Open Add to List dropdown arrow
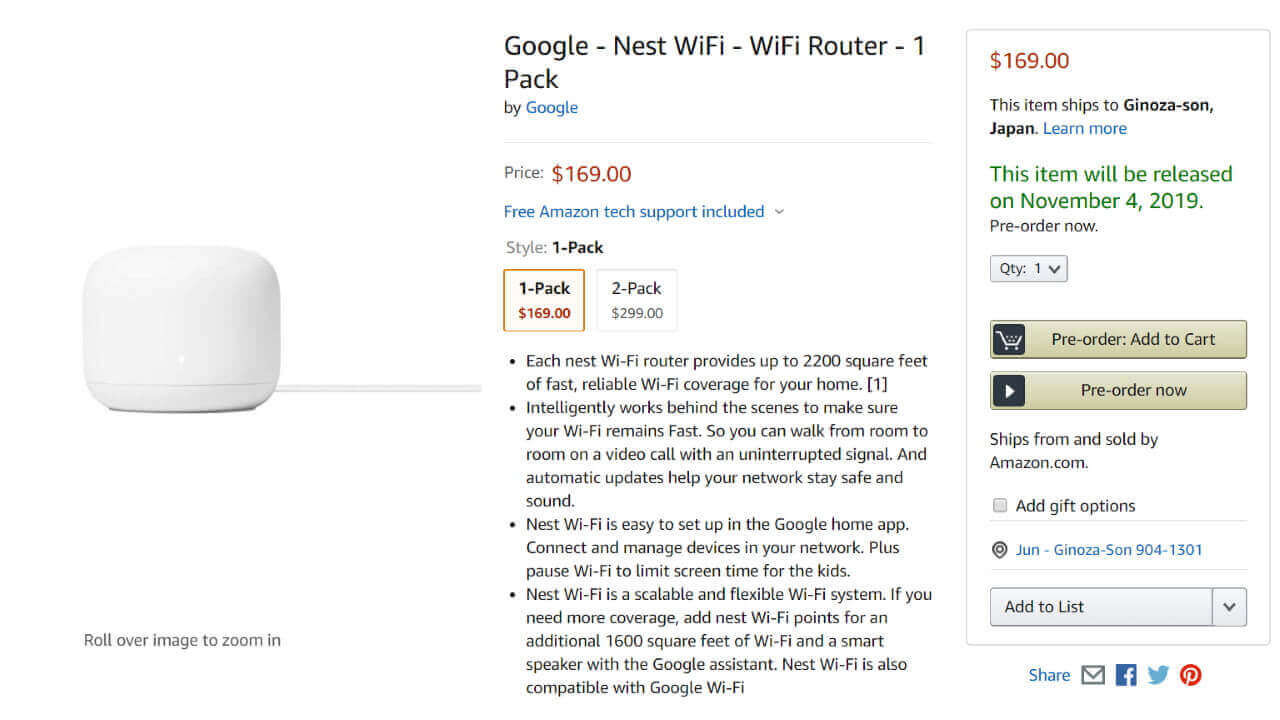This screenshot has height=720, width=1280. tap(1229, 607)
